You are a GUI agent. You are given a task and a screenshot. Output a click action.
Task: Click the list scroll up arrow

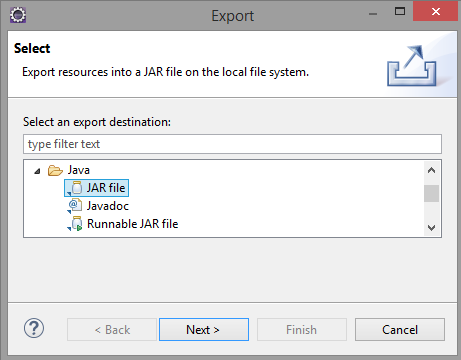[431, 170]
